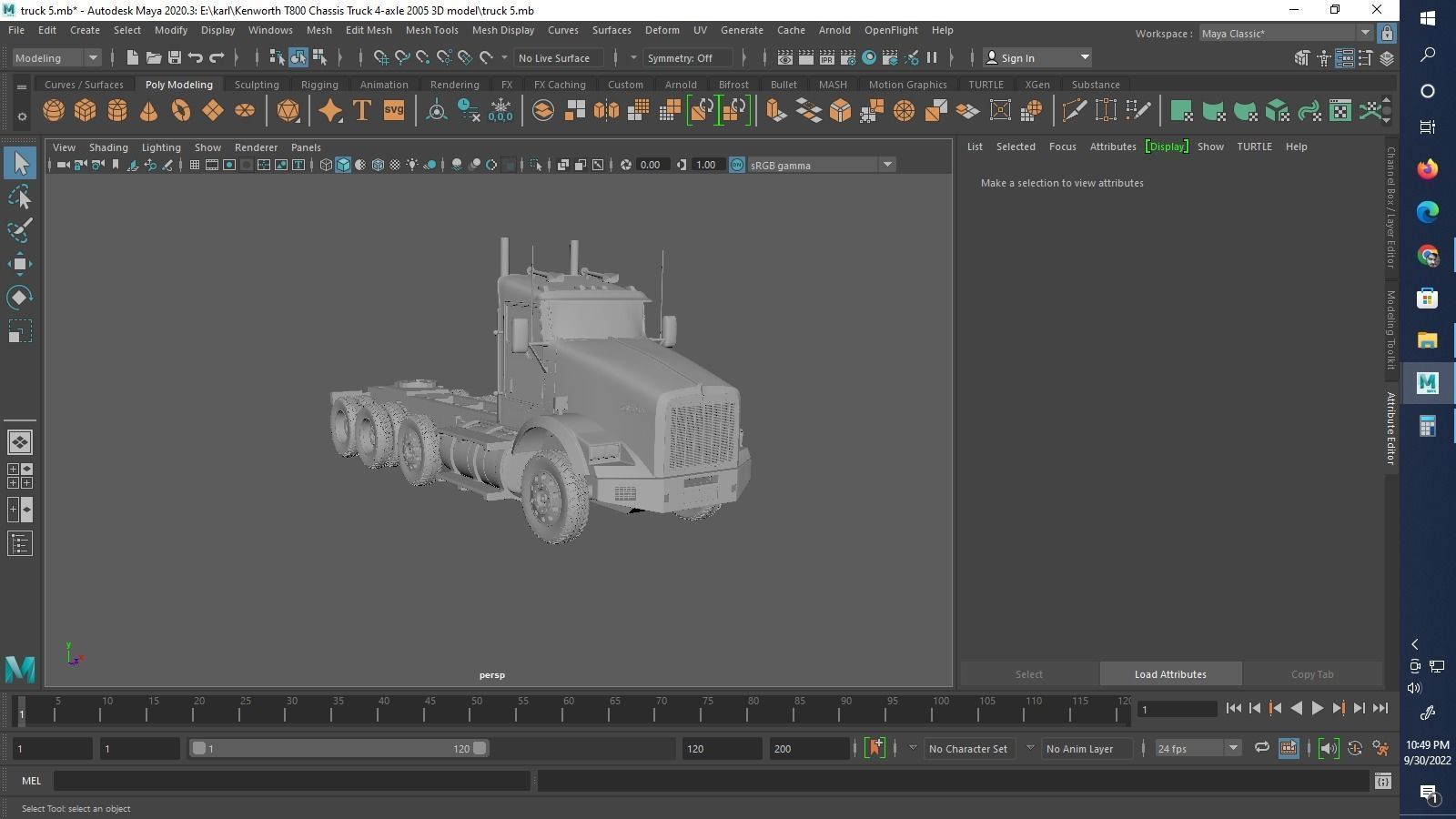The height and width of the screenshot is (819, 1456).
Task: Open the render view clapperboard icon
Action: click(x=785, y=57)
